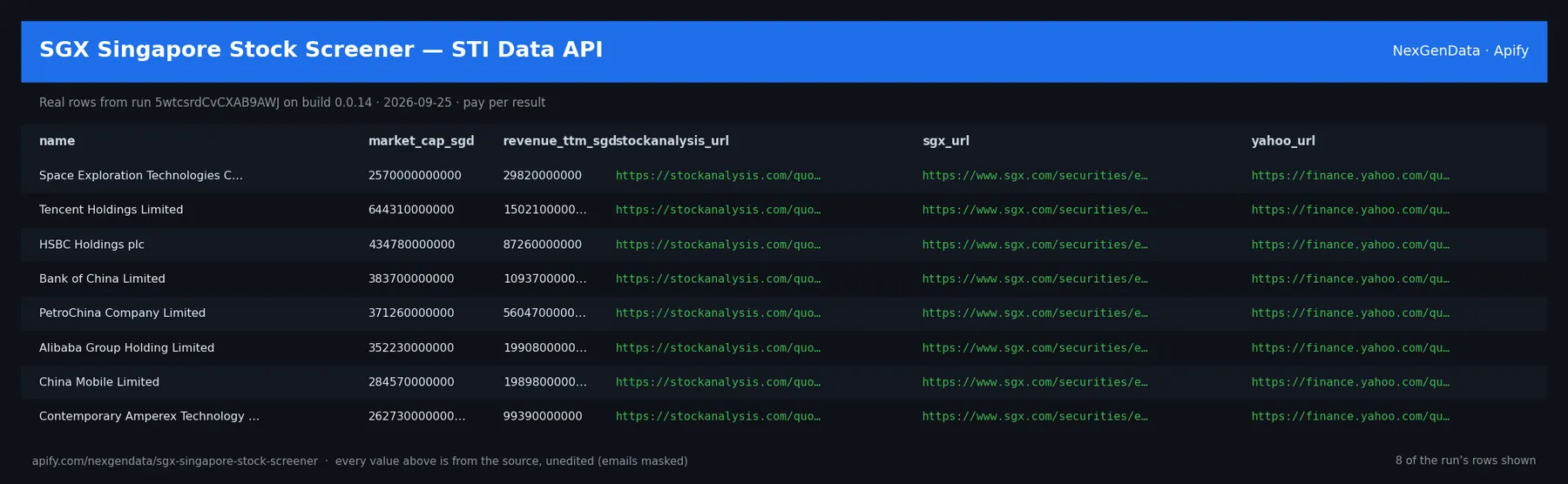Open SGX securities link for China Mobile
The width and height of the screenshot is (1568, 484).
[x=1035, y=382]
